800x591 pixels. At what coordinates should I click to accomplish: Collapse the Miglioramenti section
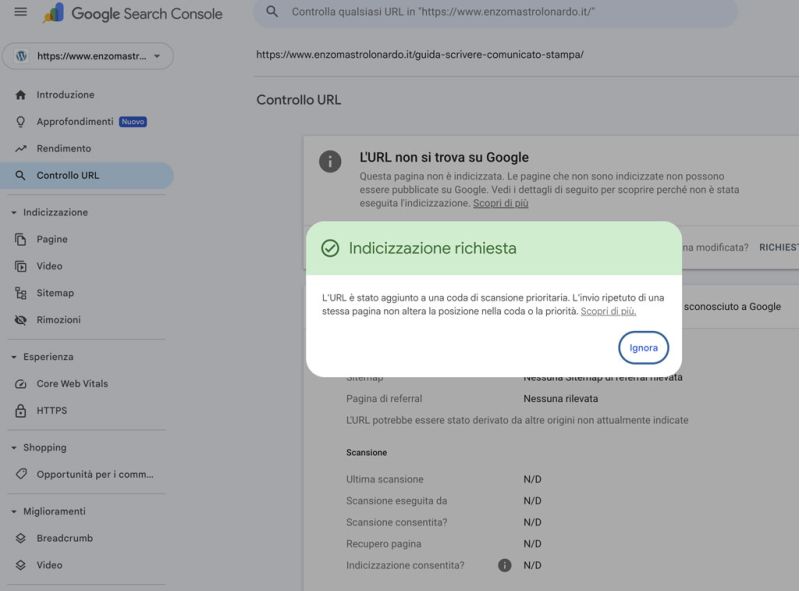click(14, 511)
